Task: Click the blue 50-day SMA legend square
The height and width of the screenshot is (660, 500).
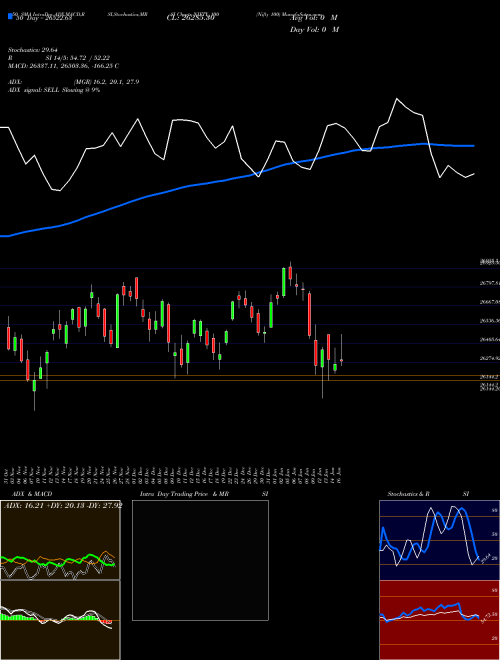Action: pos(10,16)
